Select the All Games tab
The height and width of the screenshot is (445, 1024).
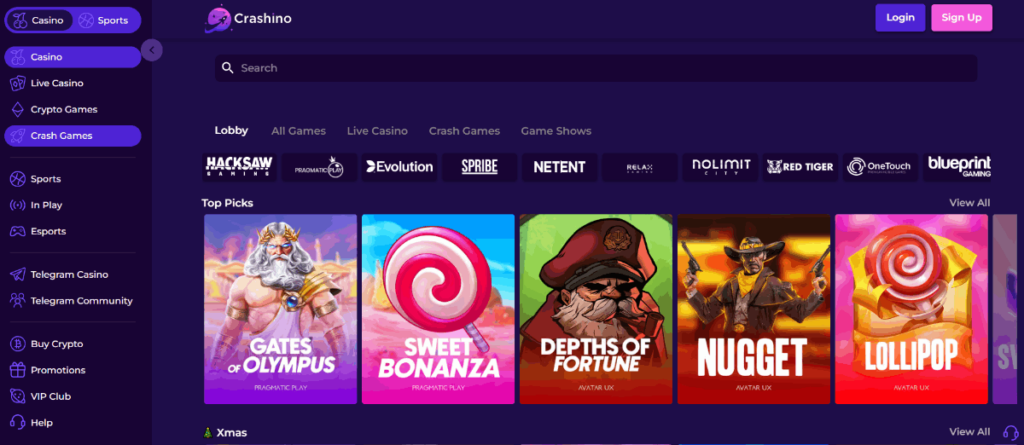coord(298,131)
